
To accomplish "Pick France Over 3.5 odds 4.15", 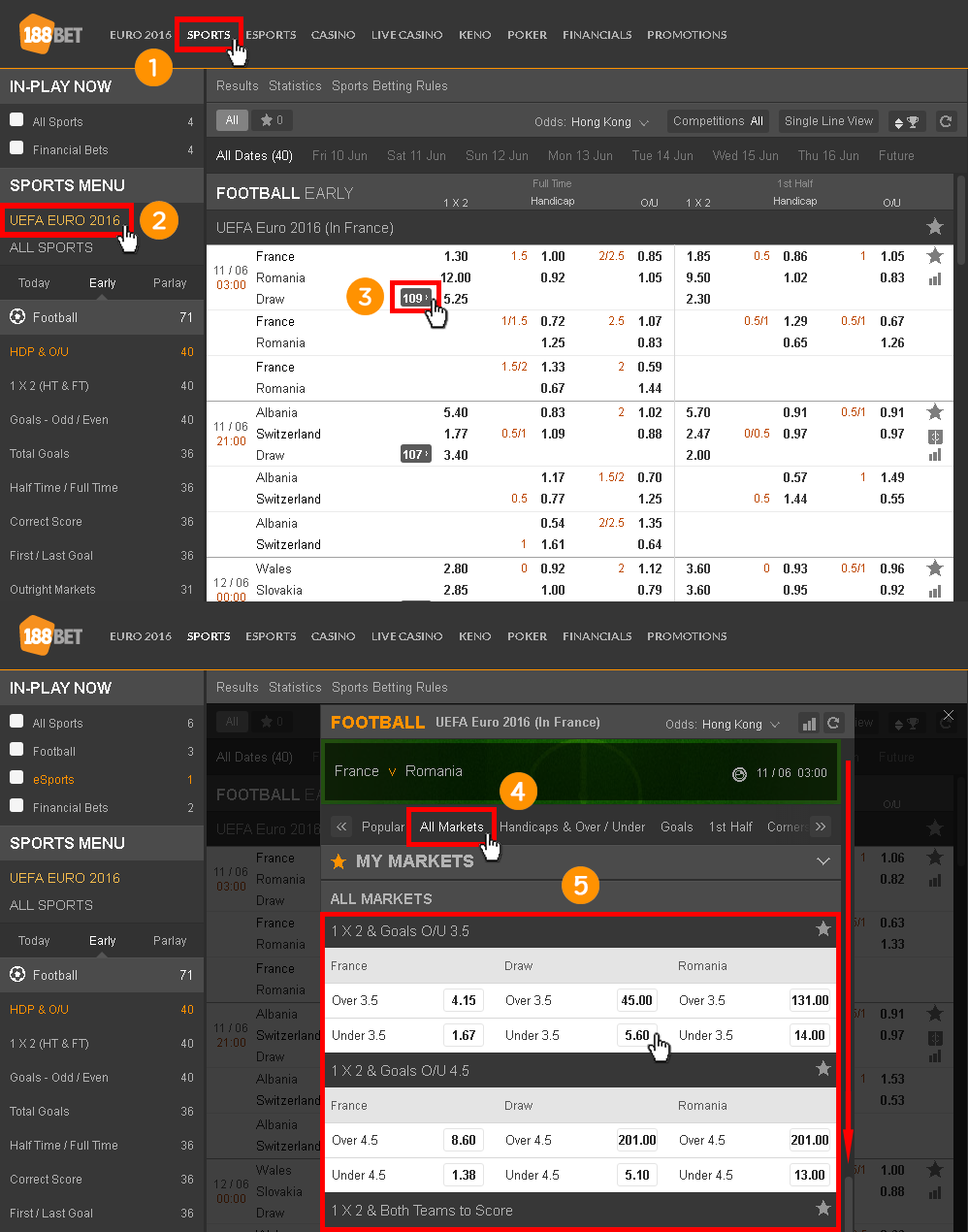I will (x=464, y=1000).
